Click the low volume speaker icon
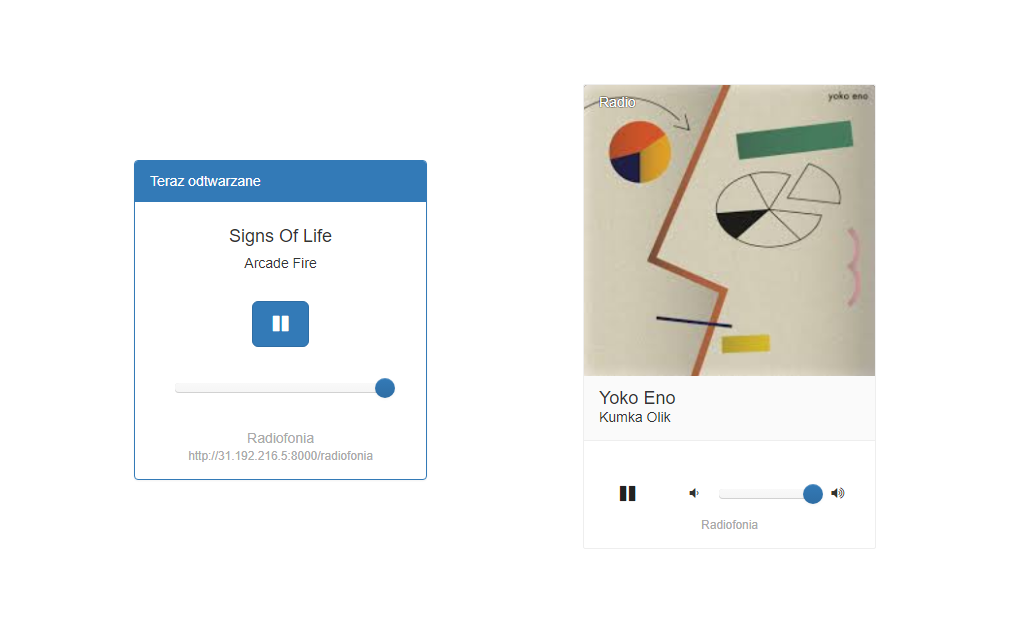This screenshot has height=639, width=1029. point(694,493)
